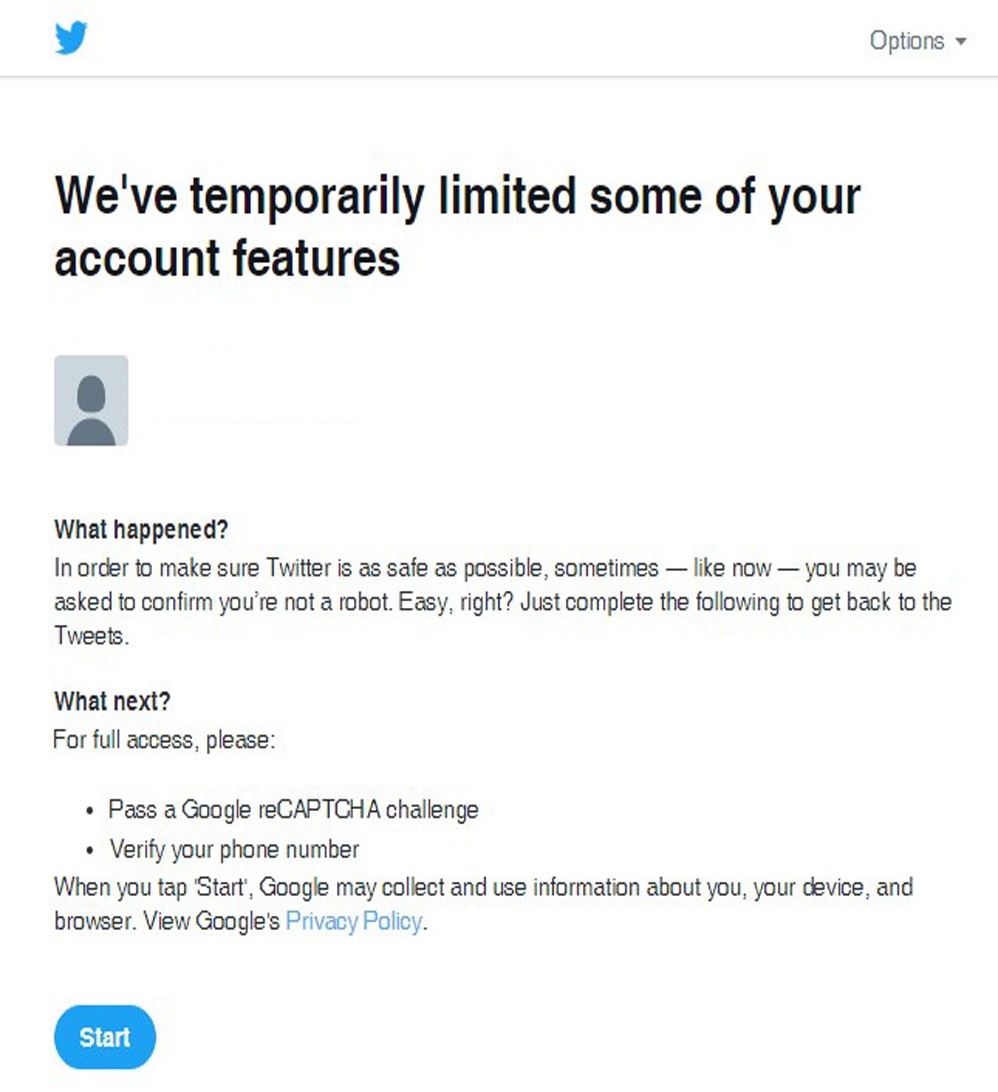998x1092 pixels.
Task: Click the Twitter bird logo
Action: tap(71, 39)
